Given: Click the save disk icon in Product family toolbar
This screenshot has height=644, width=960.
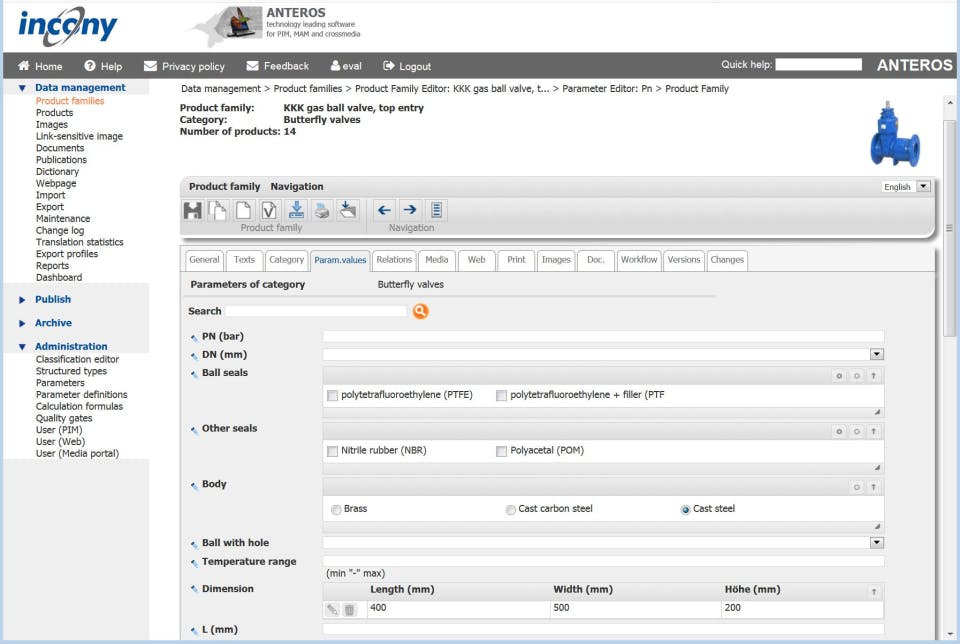Looking at the screenshot, I should [192, 211].
